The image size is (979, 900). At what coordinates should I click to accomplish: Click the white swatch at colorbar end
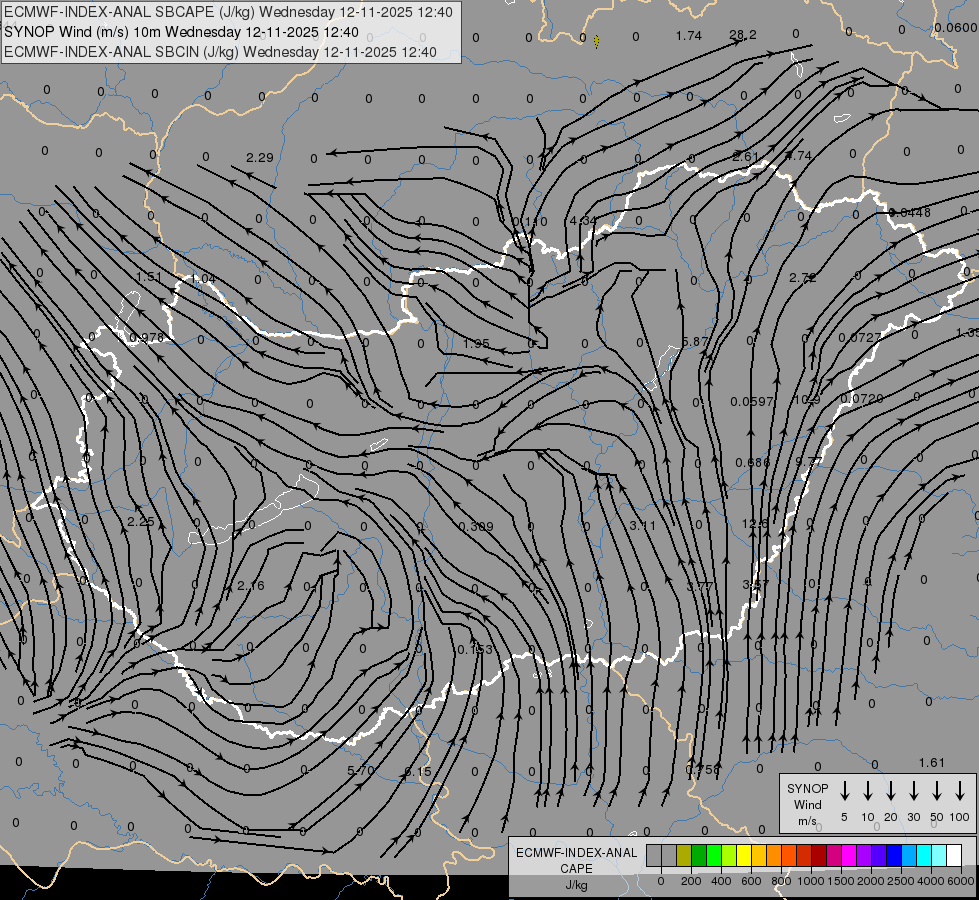(x=954, y=855)
